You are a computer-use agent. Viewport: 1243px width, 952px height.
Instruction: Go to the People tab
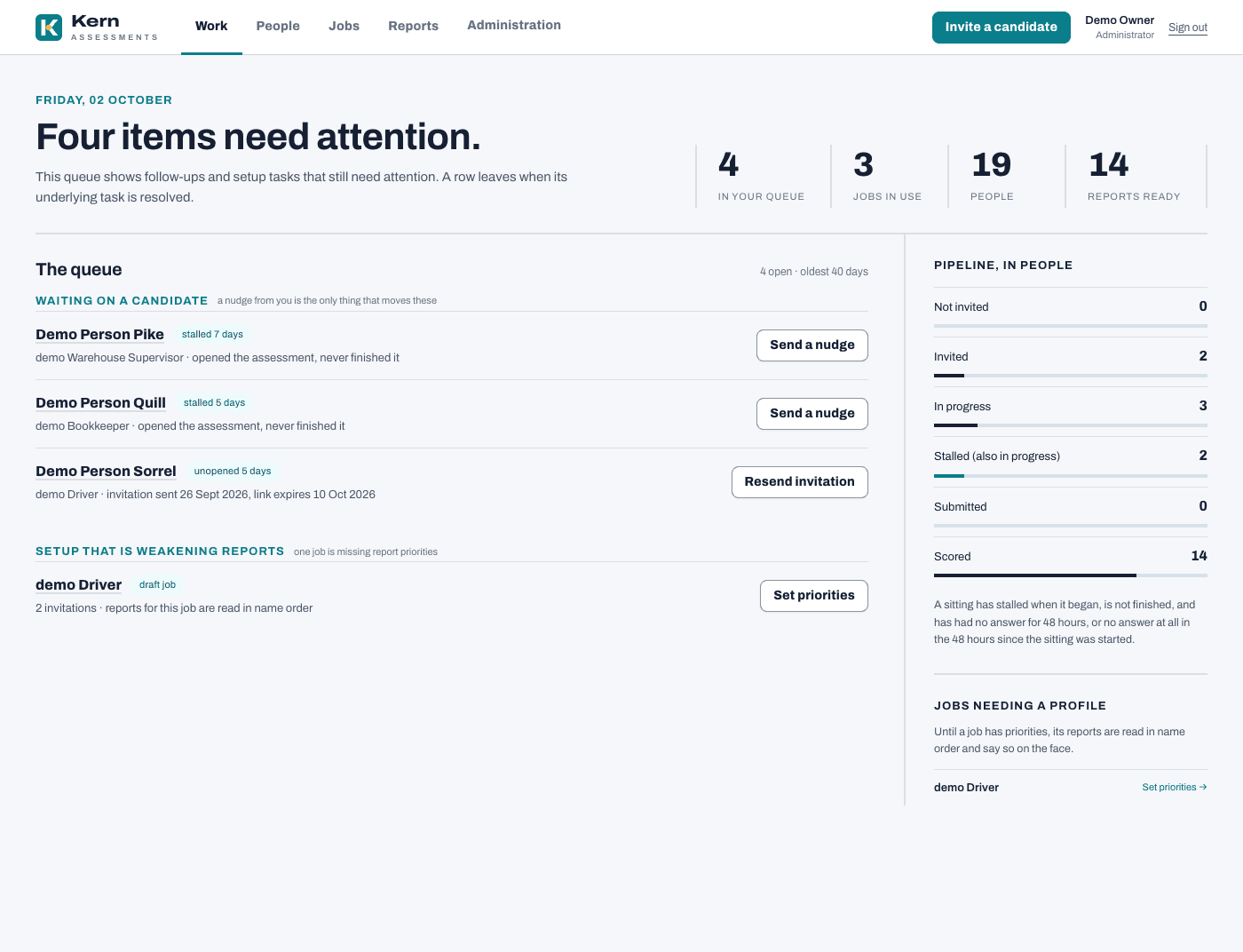(278, 27)
